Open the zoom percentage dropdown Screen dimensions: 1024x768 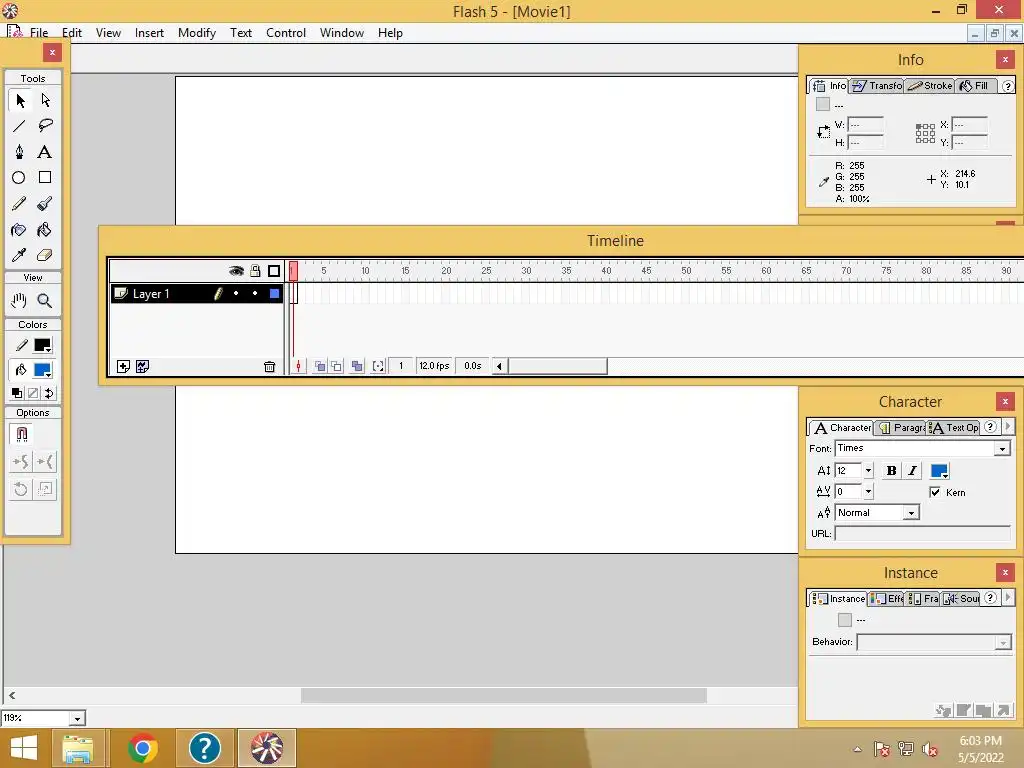[x=77, y=718]
